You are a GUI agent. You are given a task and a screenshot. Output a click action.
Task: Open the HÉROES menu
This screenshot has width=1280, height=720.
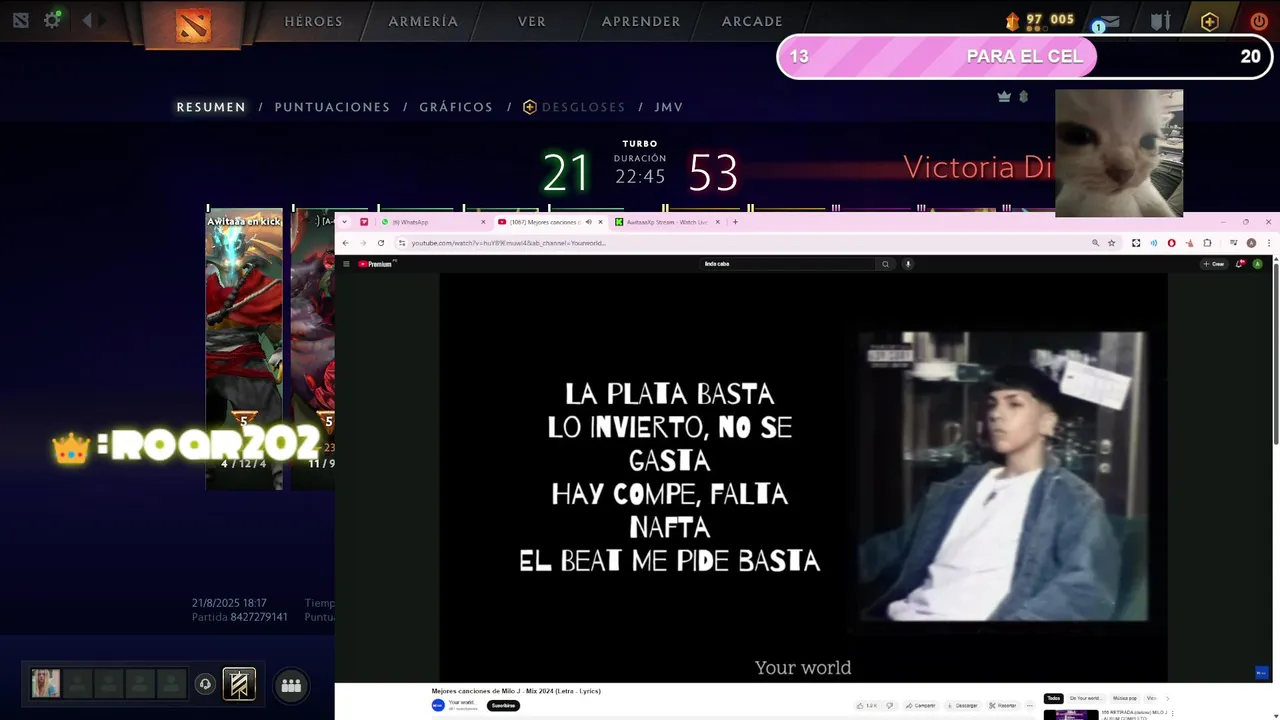pyautogui.click(x=313, y=21)
